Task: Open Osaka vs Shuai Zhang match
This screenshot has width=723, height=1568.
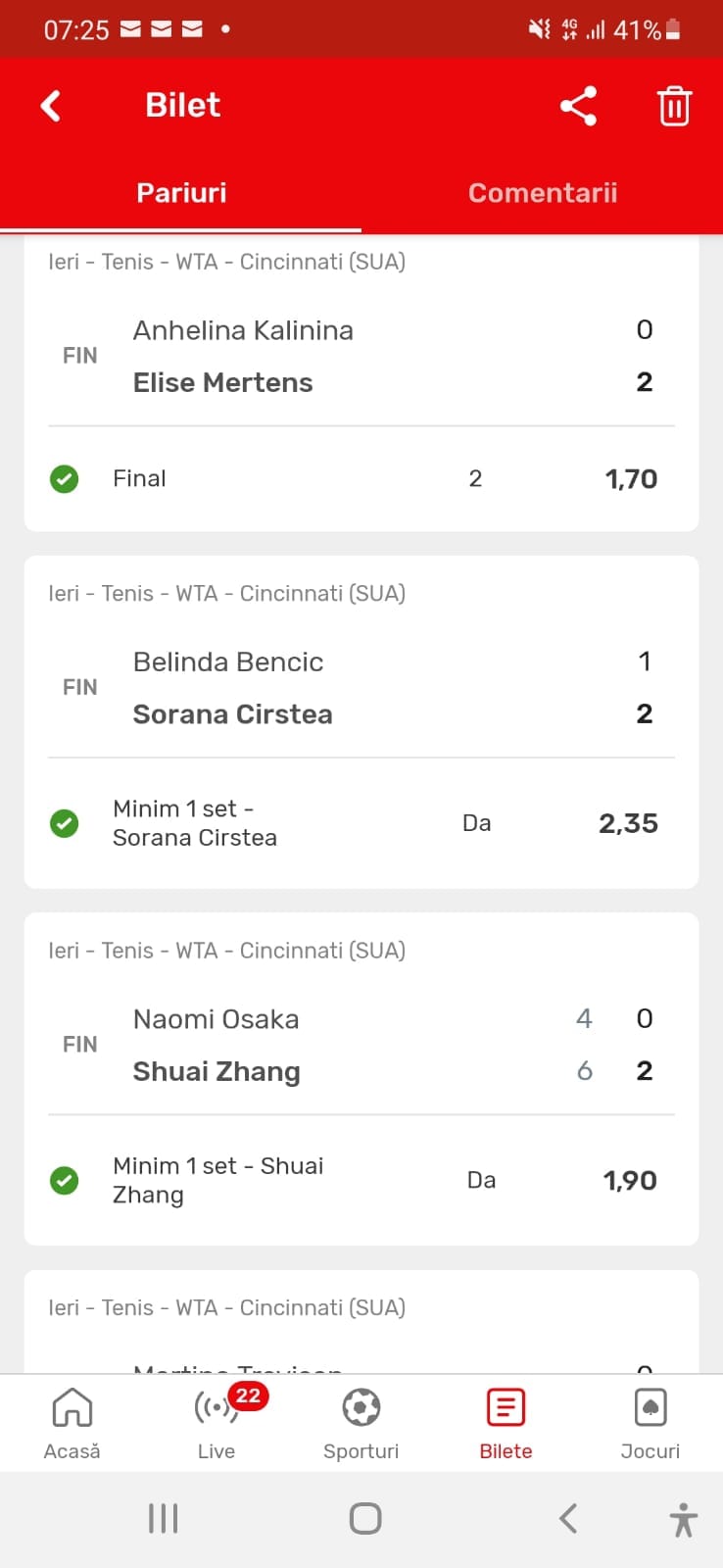Action: point(361,1045)
